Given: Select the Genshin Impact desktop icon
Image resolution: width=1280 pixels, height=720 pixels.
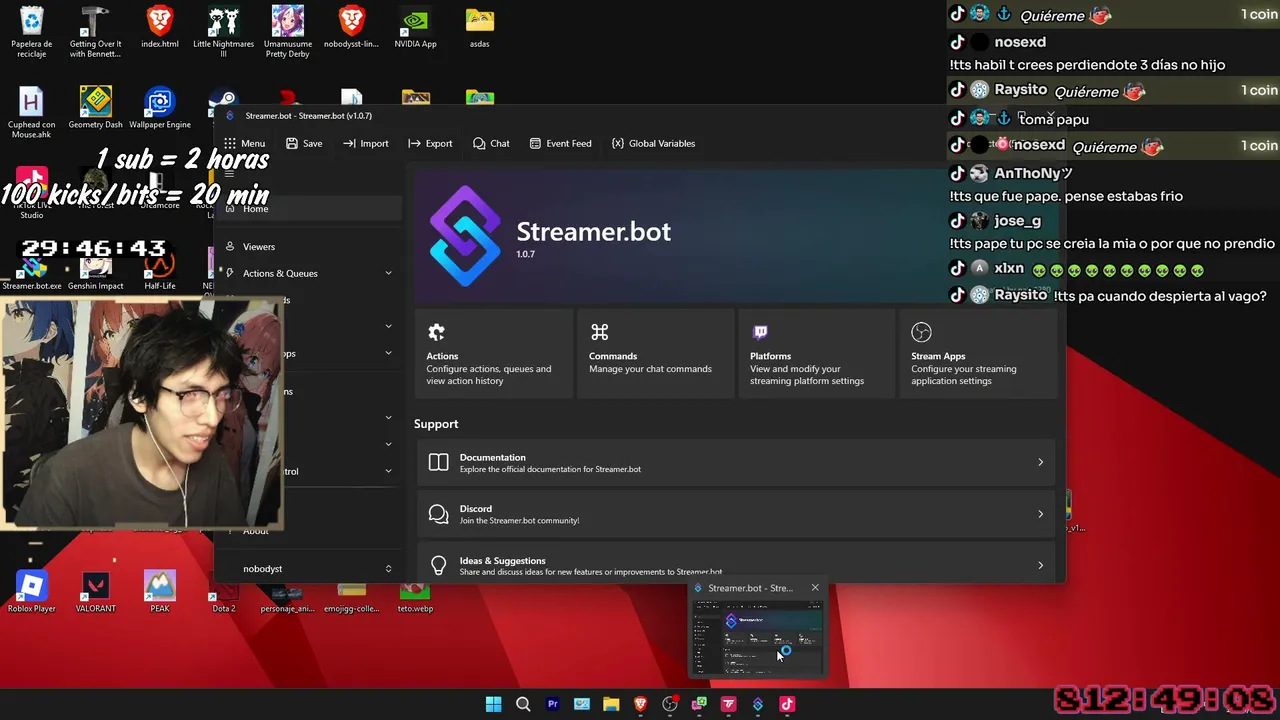Looking at the screenshot, I should 96,272.
